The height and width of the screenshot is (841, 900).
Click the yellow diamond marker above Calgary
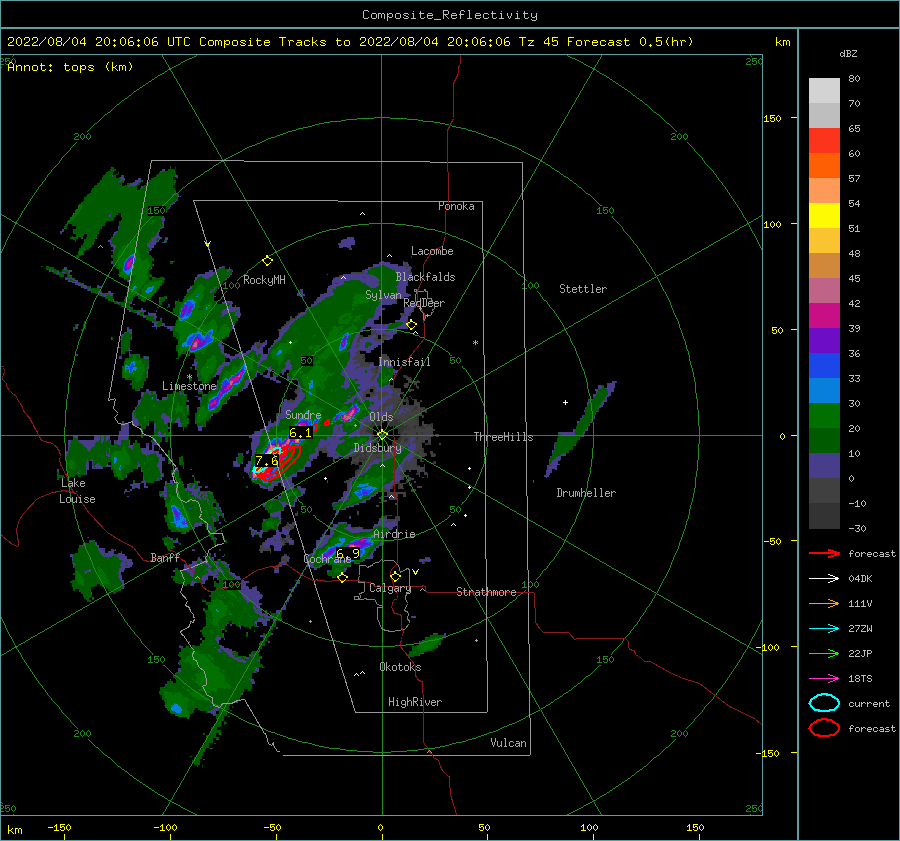click(395, 576)
